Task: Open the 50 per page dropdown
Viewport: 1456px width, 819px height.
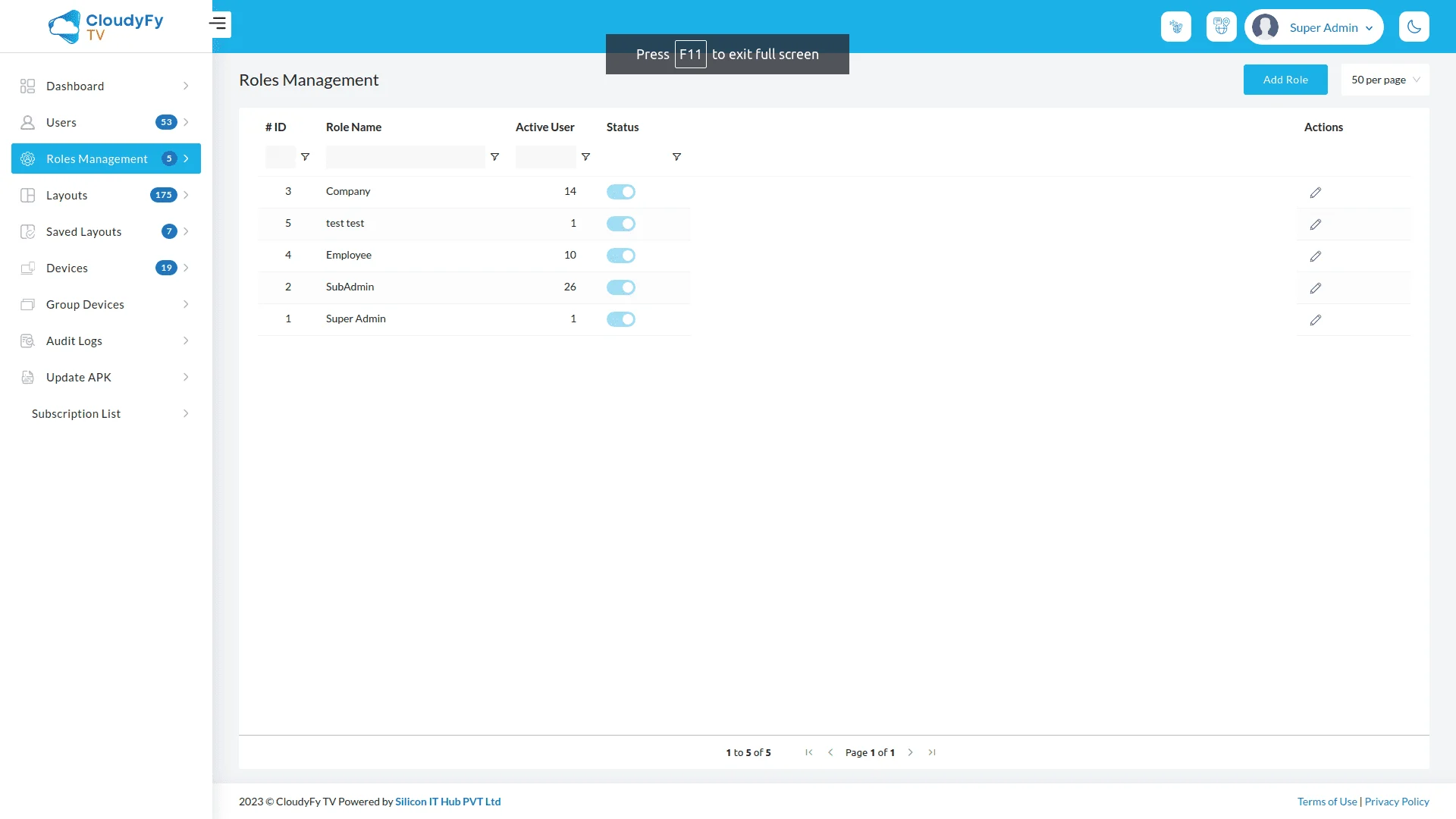Action: pyautogui.click(x=1385, y=80)
